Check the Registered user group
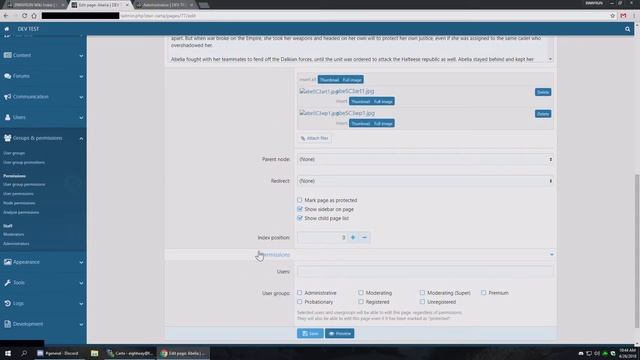Image resolution: width=640 pixels, height=360 pixels. 361,302
